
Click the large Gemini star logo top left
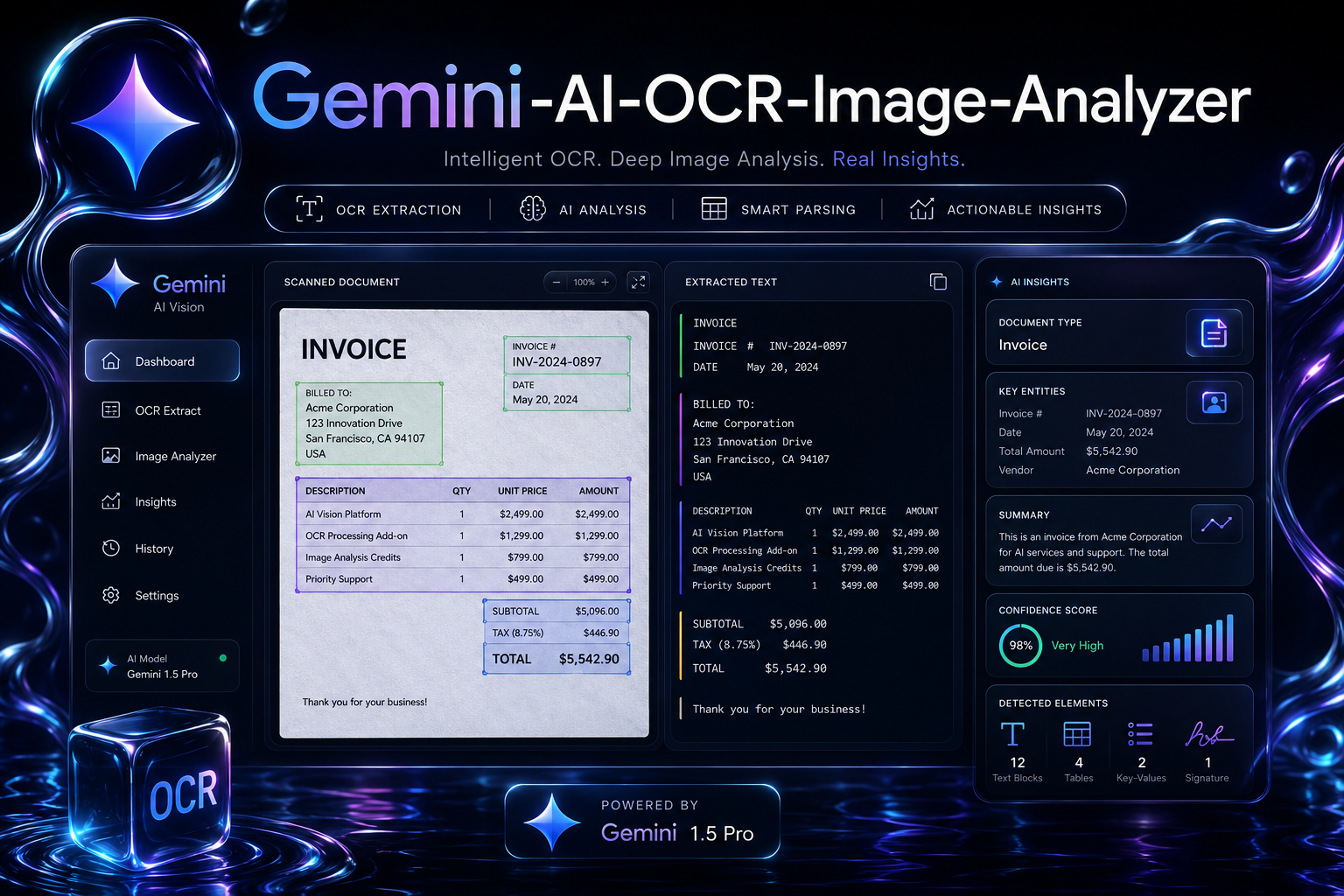click(x=136, y=121)
